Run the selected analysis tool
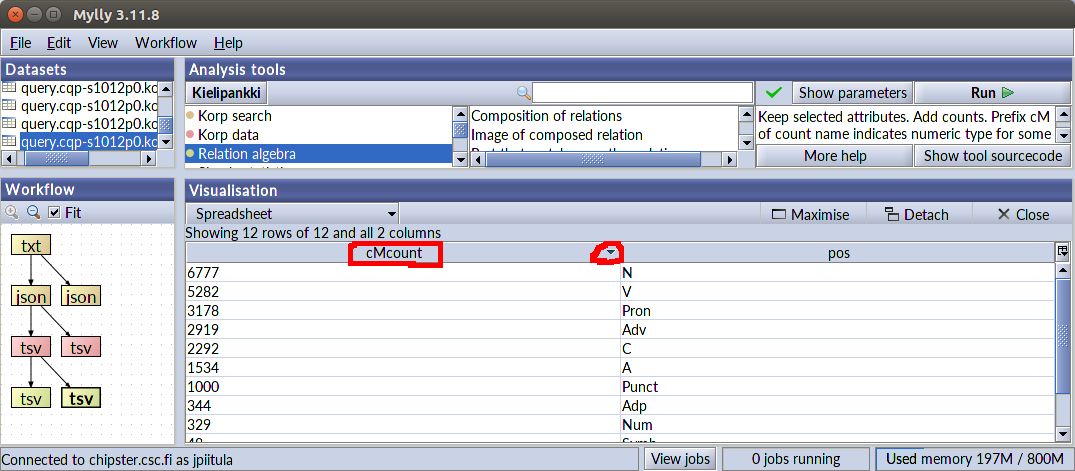 tap(991, 93)
